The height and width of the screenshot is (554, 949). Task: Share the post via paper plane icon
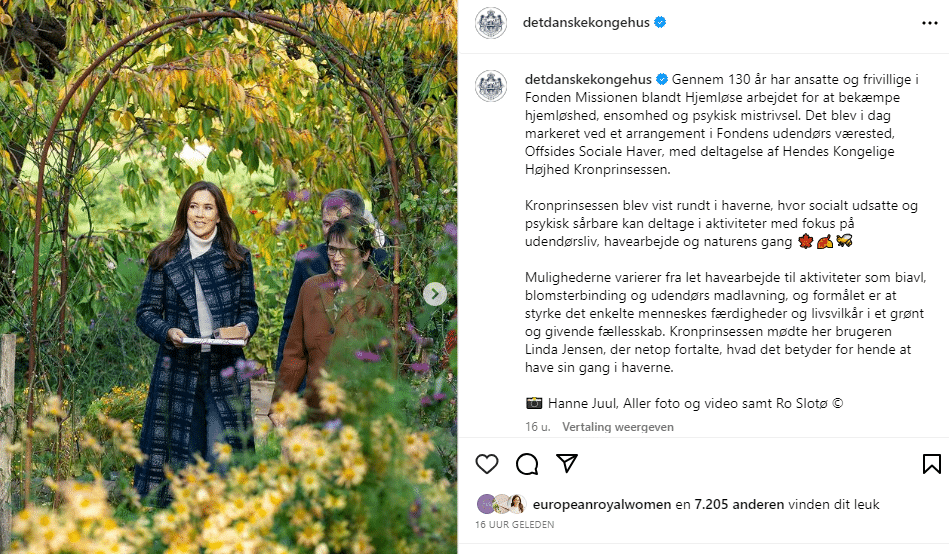point(566,463)
